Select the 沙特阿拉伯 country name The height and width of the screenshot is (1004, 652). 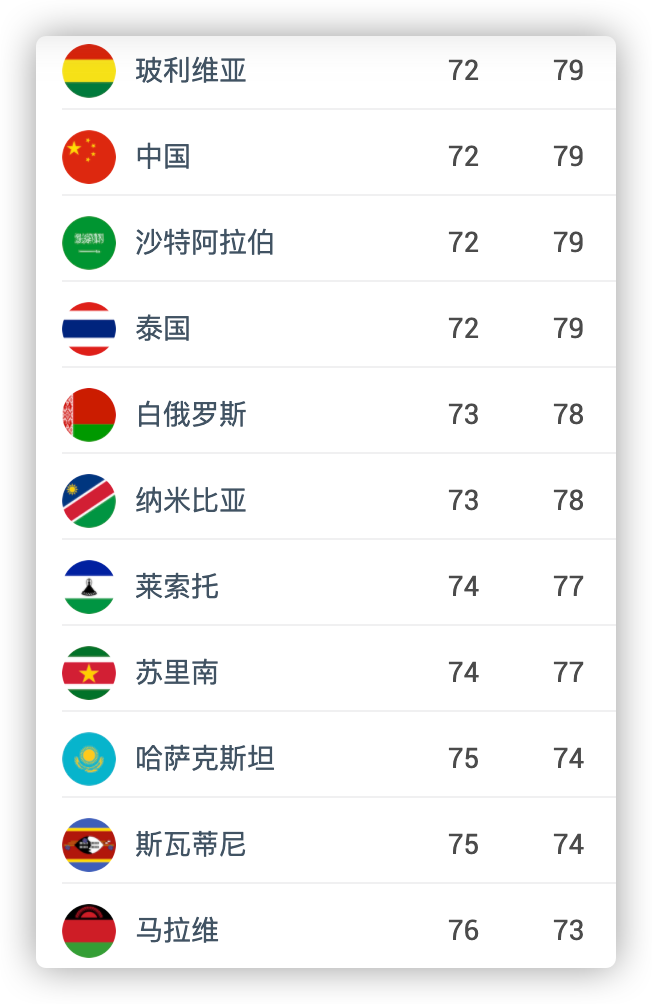[x=205, y=243]
